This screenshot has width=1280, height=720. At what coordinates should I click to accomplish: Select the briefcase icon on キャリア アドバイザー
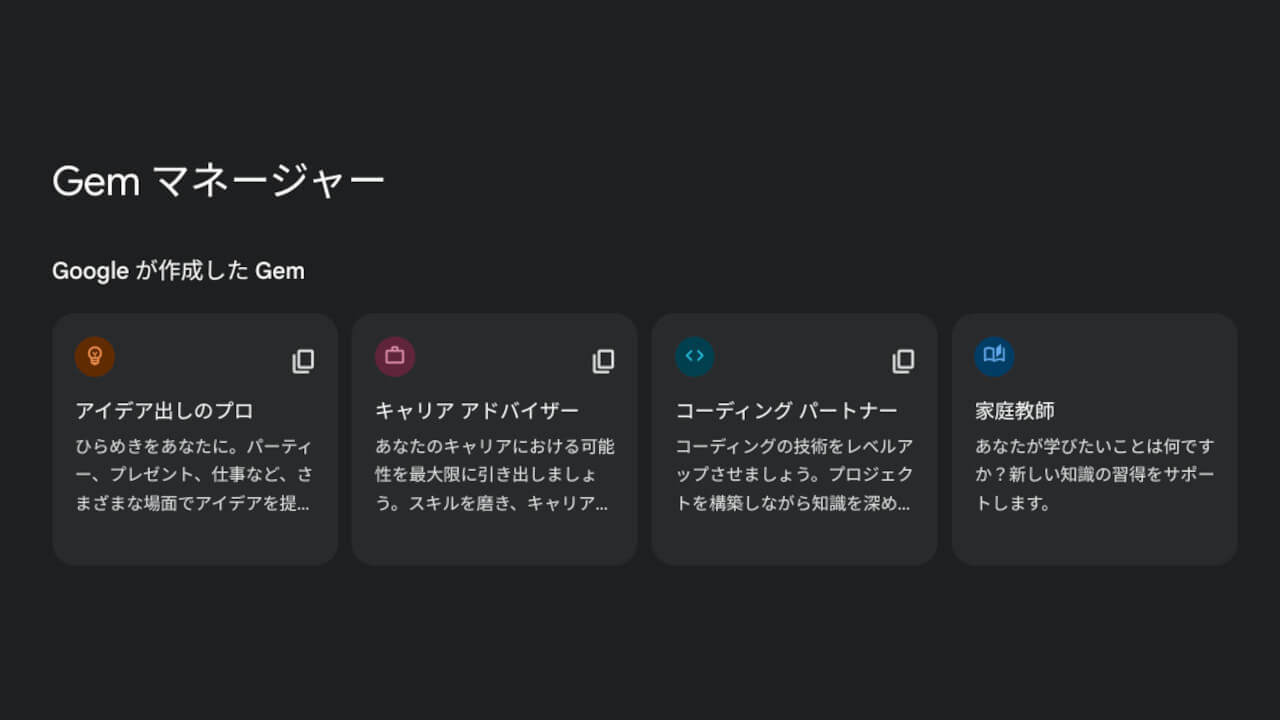(x=395, y=356)
